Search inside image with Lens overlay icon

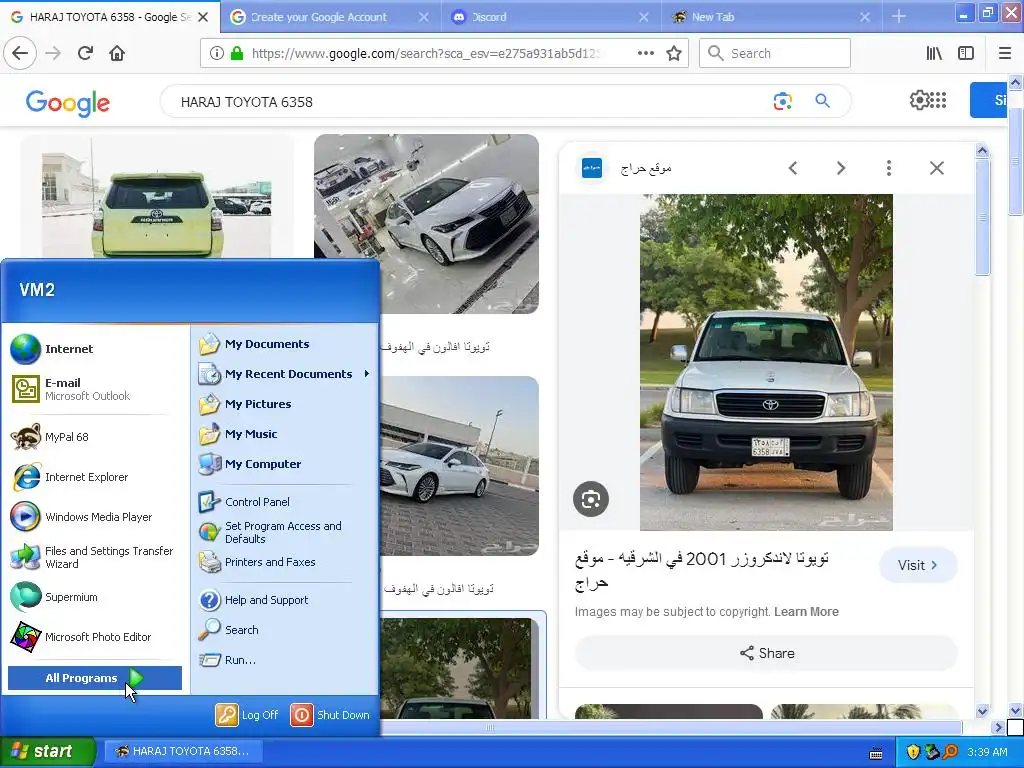click(x=591, y=500)
